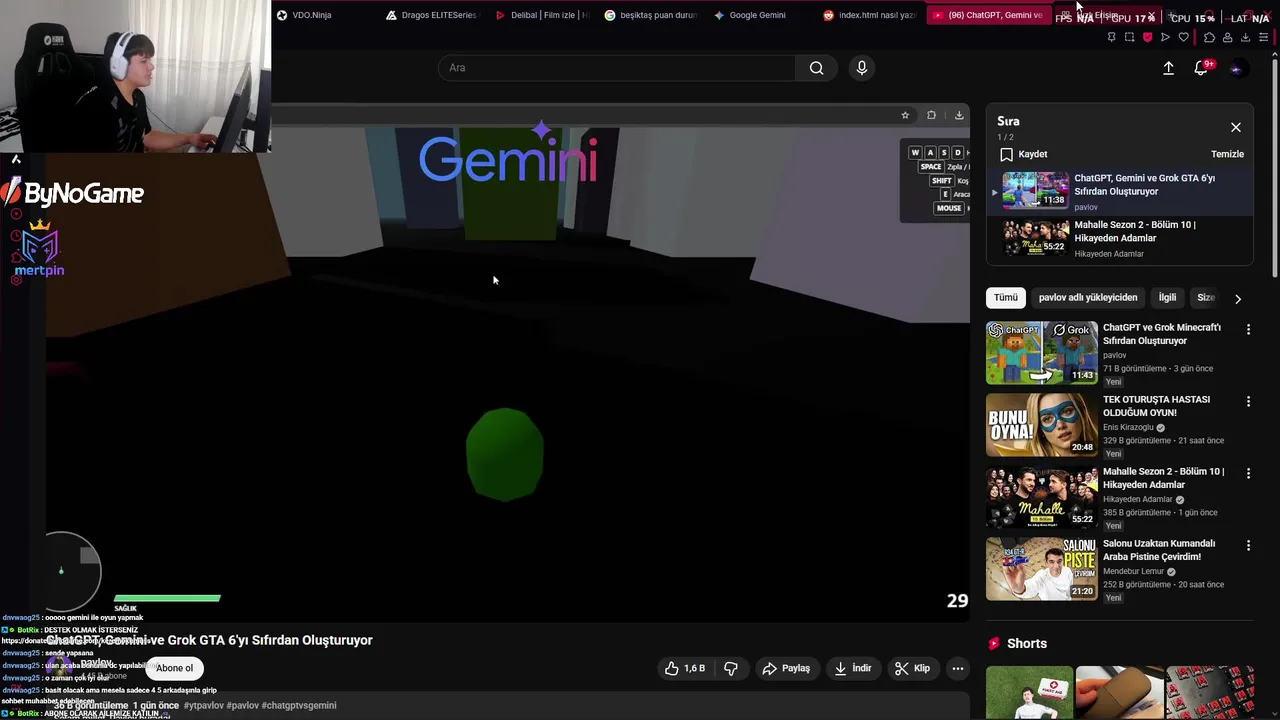
Task: Subscribe with Abone ol button
Action: tap(174, 668)
